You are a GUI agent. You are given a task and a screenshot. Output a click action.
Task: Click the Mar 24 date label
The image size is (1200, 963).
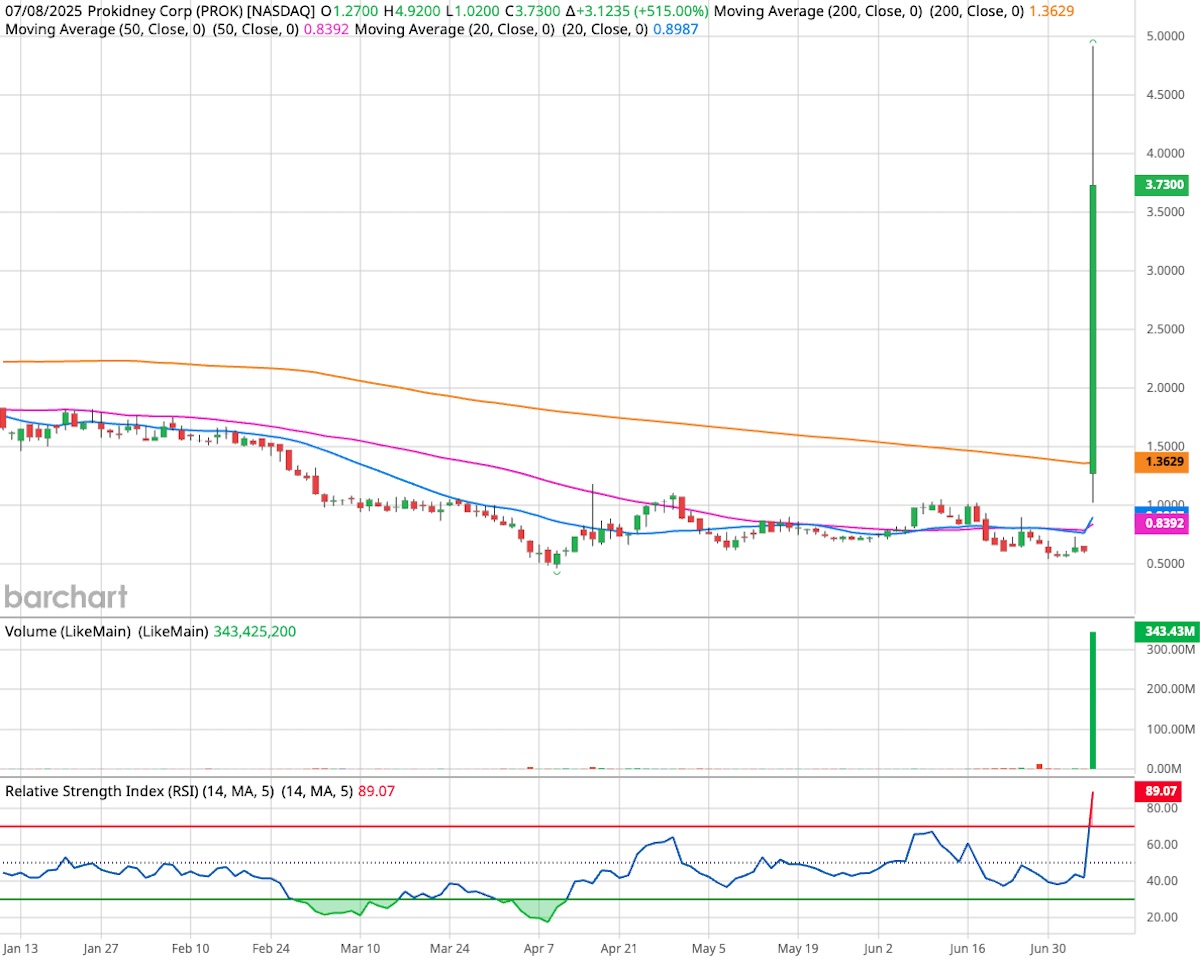450,947
